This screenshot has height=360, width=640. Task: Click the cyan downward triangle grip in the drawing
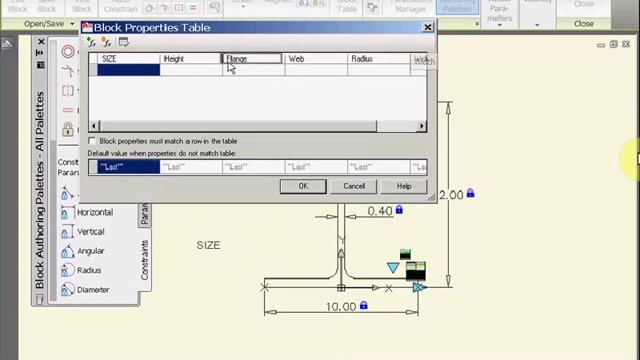(x=393, y=268)
